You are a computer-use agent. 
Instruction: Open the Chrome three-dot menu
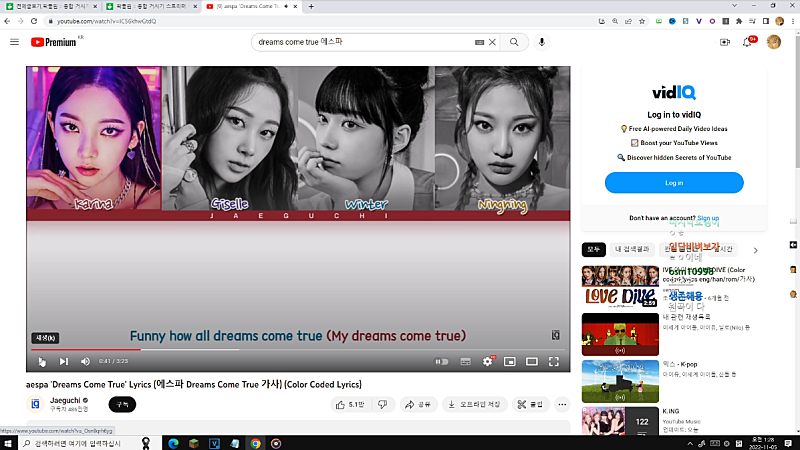pyautogui.click(x=793, y=21)
